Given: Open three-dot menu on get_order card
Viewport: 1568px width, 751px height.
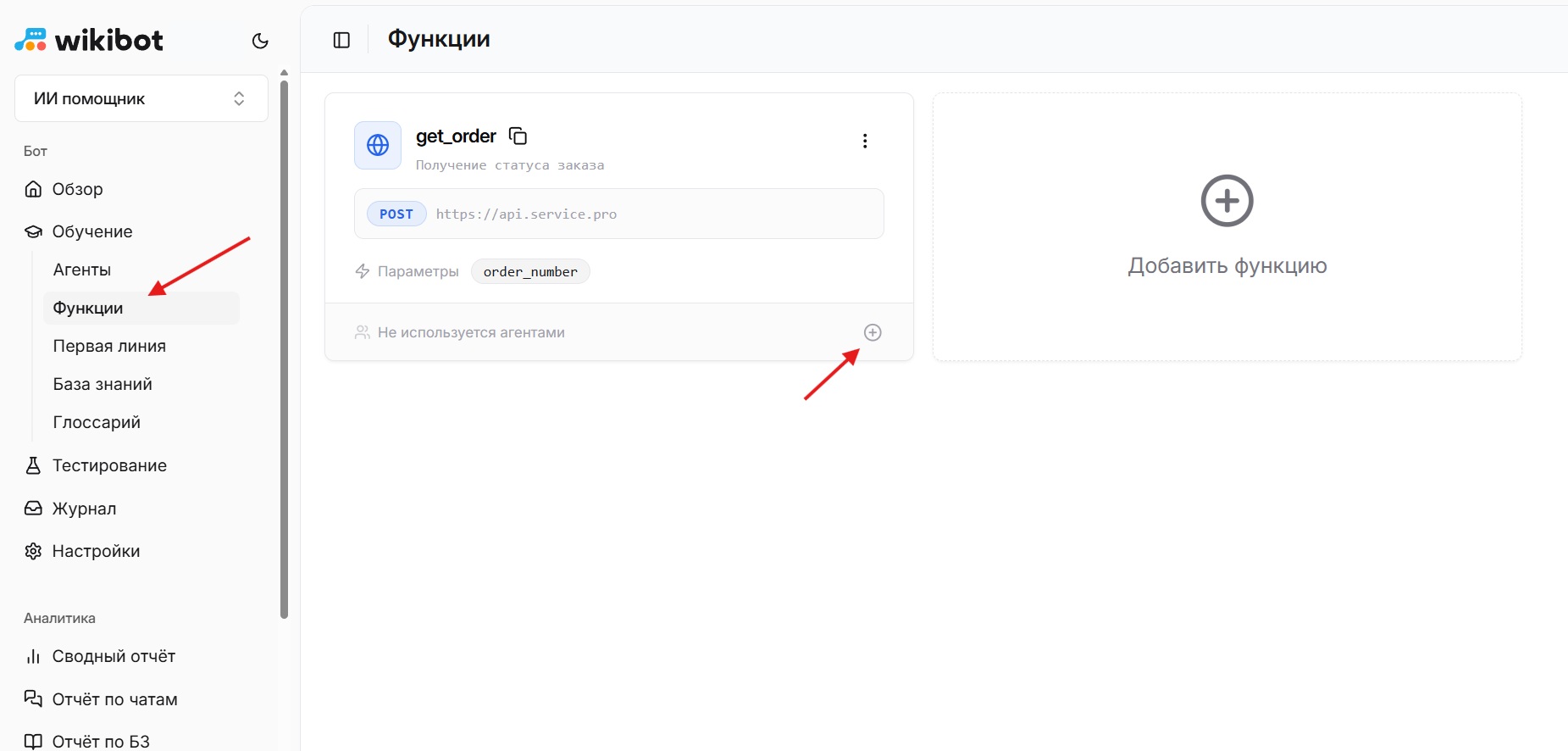Looking at the screenshot, I should (864, 141).
